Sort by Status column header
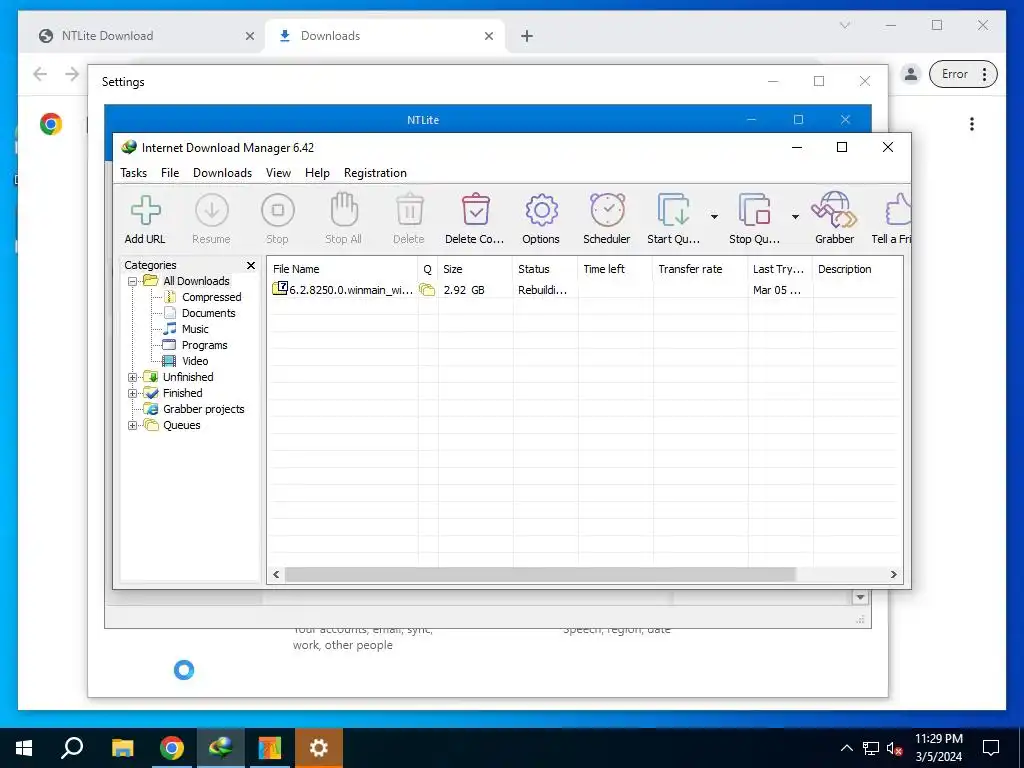Screen dimensions: 1024x768 (x=545, y=269)
